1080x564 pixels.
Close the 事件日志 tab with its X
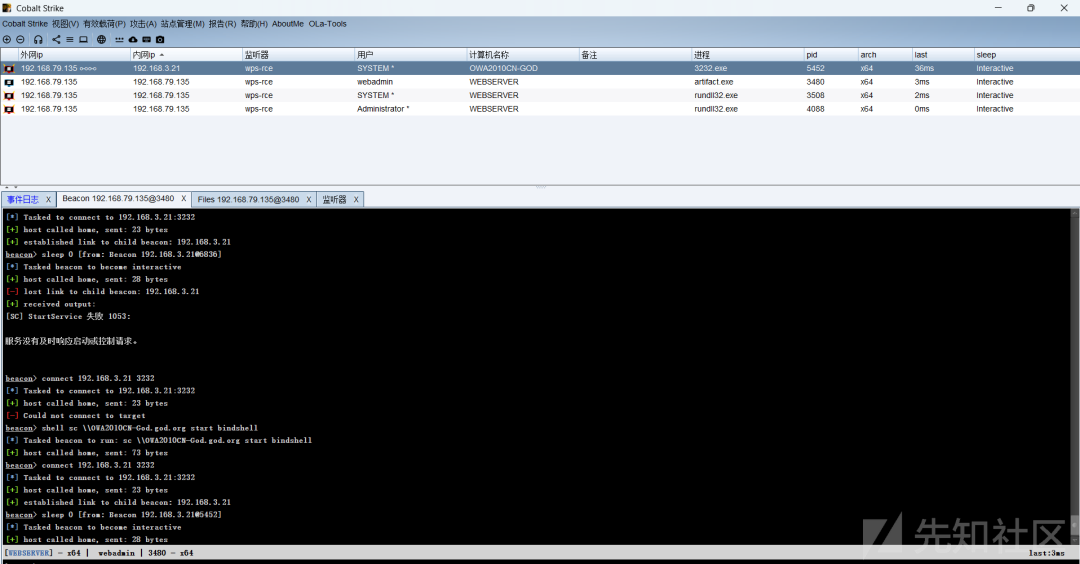pos(48,199)
